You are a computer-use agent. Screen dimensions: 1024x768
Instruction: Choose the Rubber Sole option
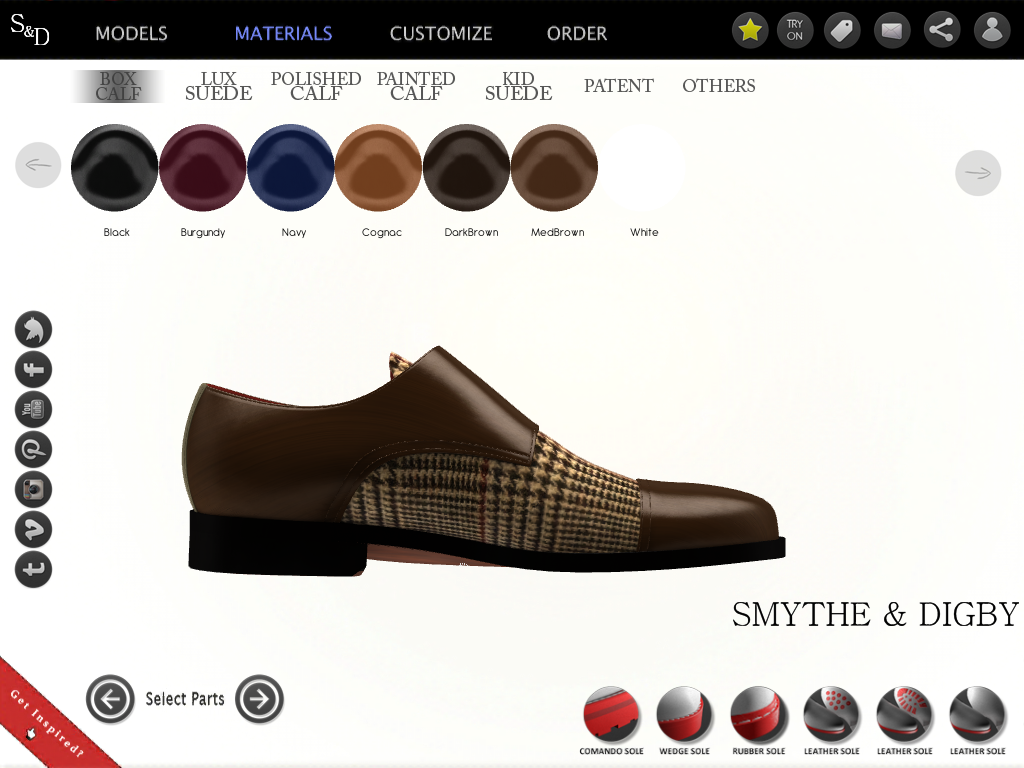pos(758,721)
